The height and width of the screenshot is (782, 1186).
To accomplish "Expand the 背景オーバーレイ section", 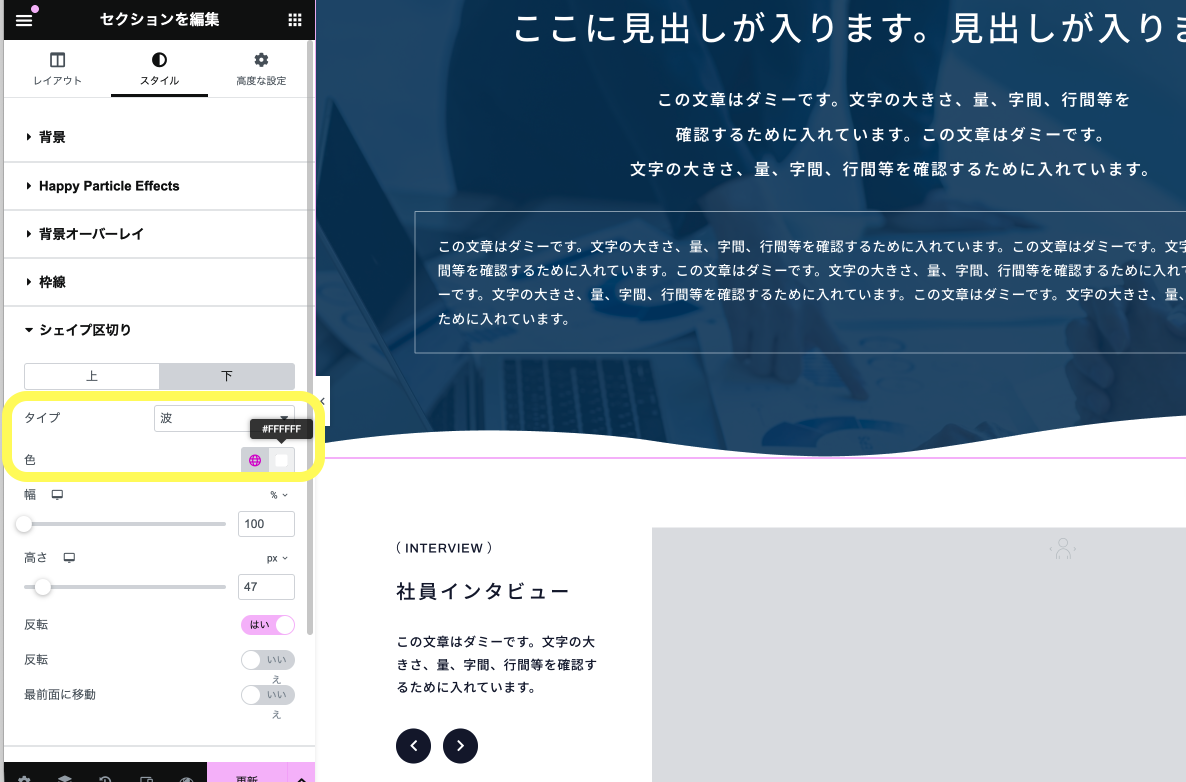I will pyautogui.click(x=91, y=234).
